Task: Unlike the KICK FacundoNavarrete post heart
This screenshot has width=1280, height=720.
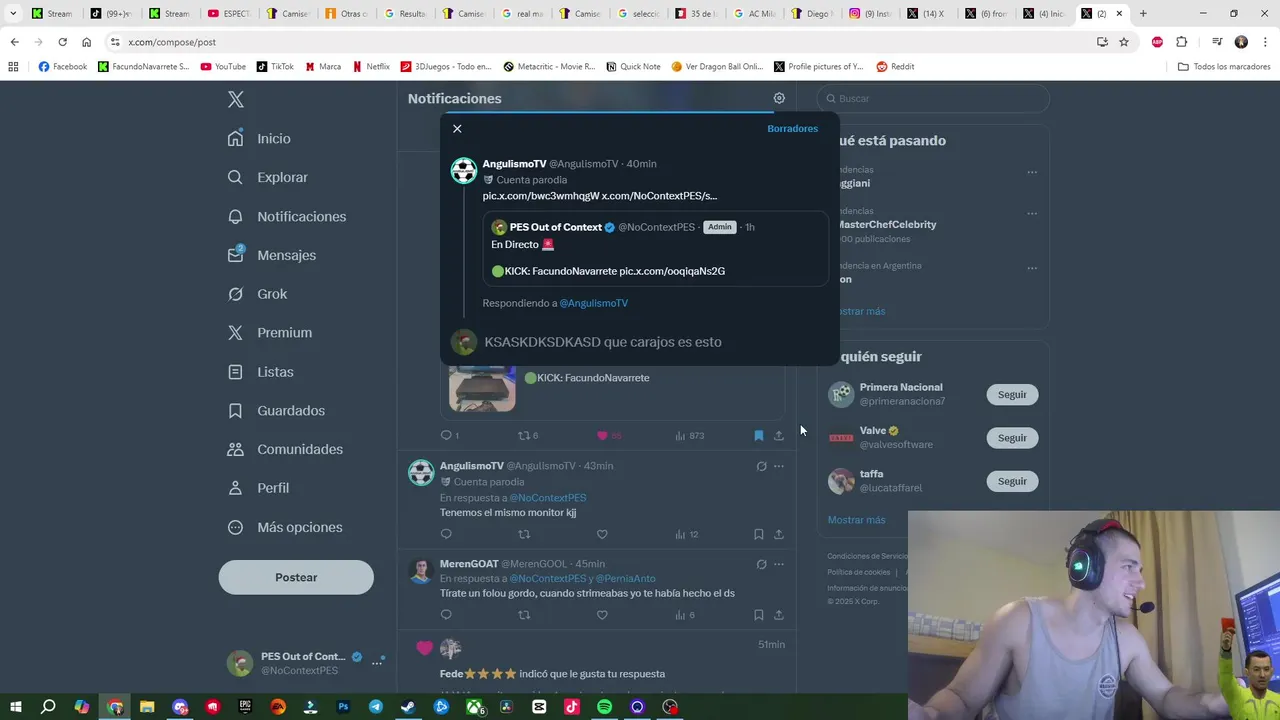Action: pyautogui.click(x=602, y=435)
